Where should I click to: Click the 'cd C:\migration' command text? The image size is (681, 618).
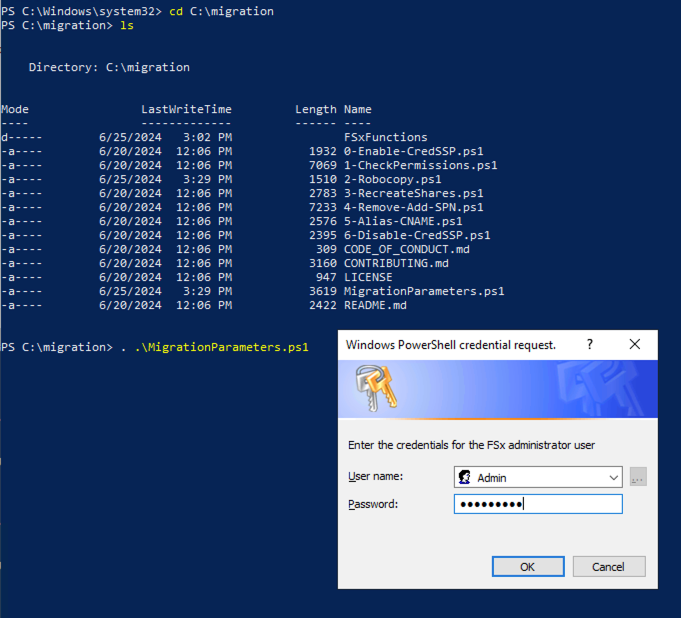pos(221,11)
